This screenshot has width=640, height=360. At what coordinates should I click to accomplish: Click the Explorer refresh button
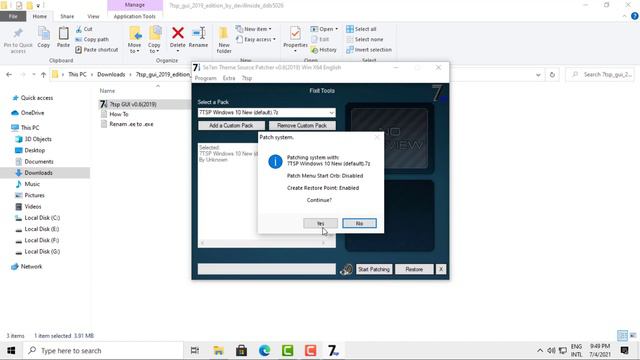click(552, 75)
